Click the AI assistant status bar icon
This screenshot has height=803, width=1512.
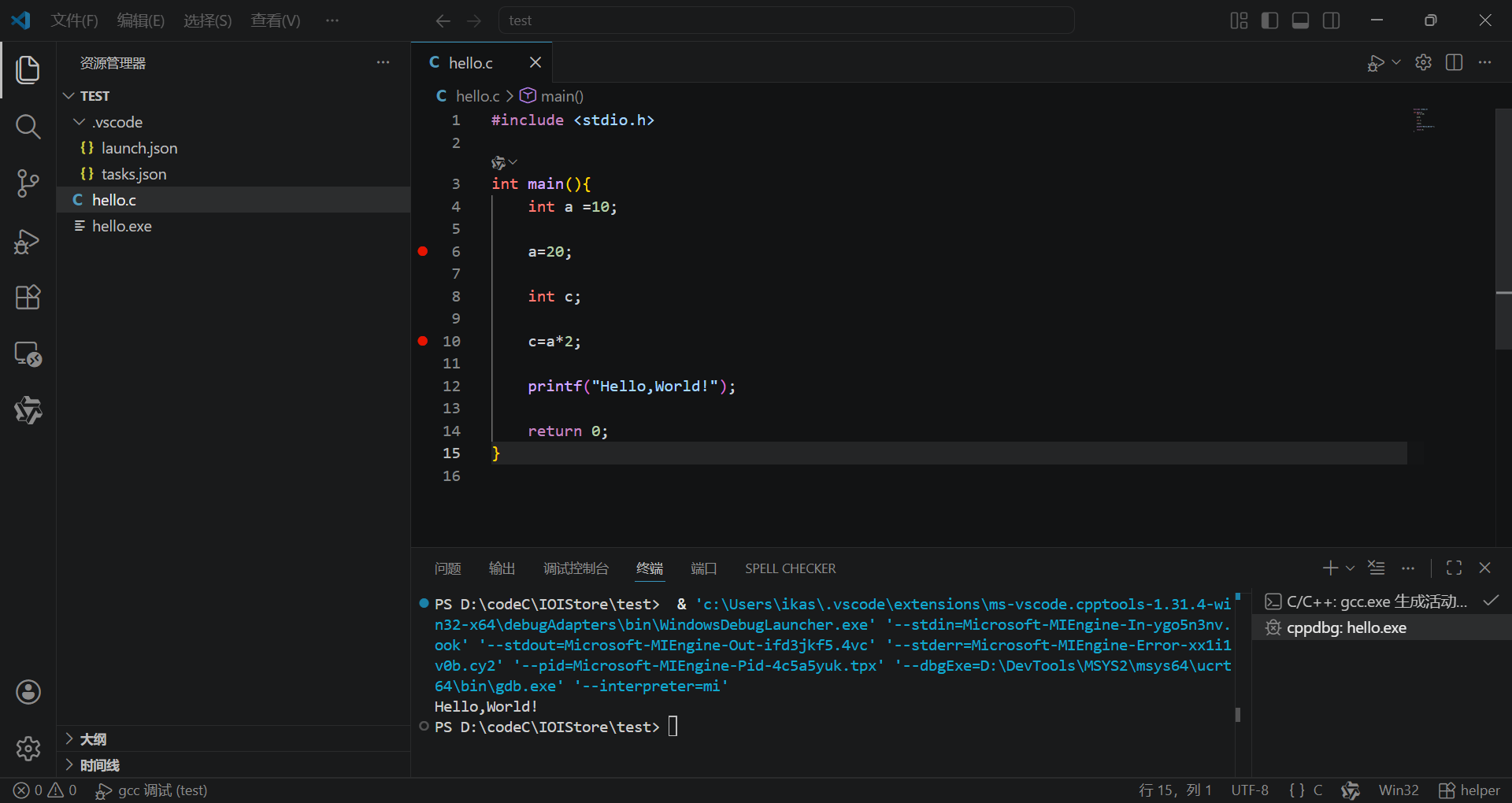pyautogui.click(x=1350, y=790)
